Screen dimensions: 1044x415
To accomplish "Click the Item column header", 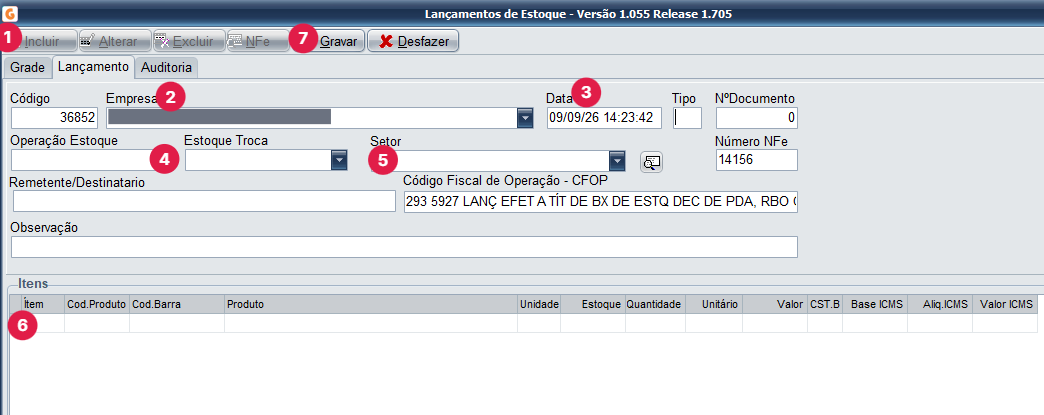I will pyautogui.click(x=43, y=304).
